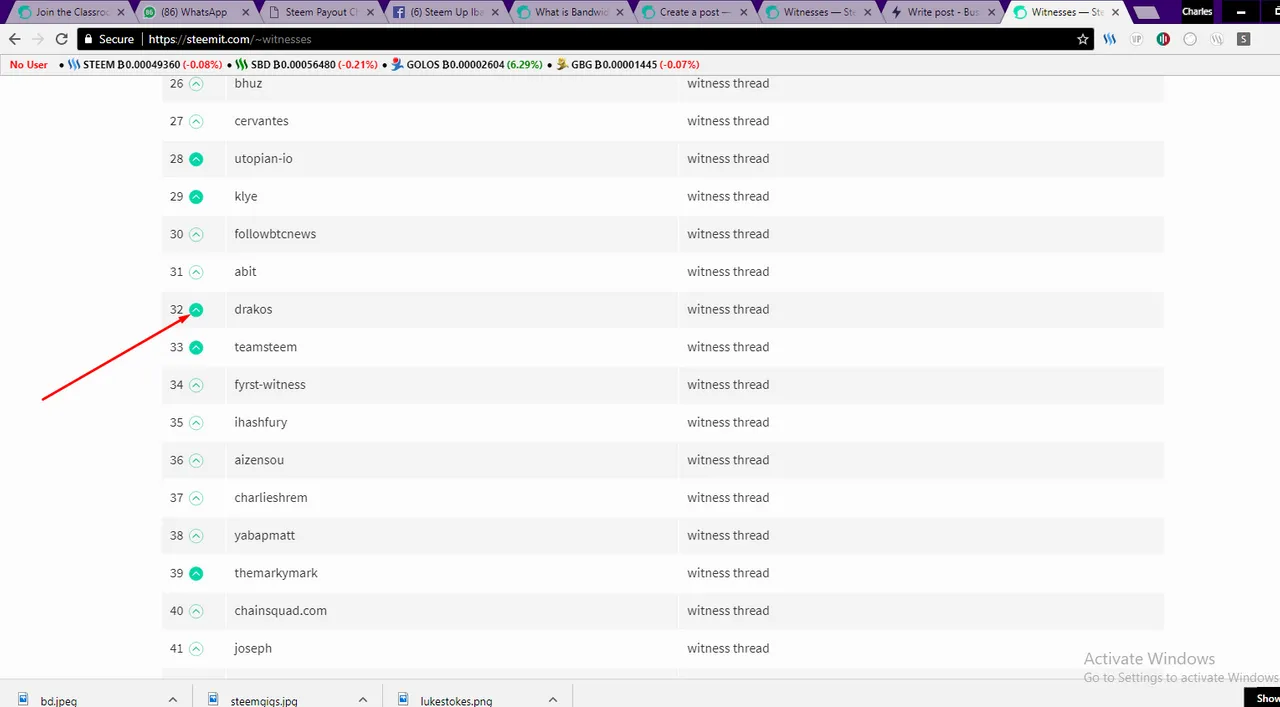Click the GOLOS price ticker entry

click(466, 65)
